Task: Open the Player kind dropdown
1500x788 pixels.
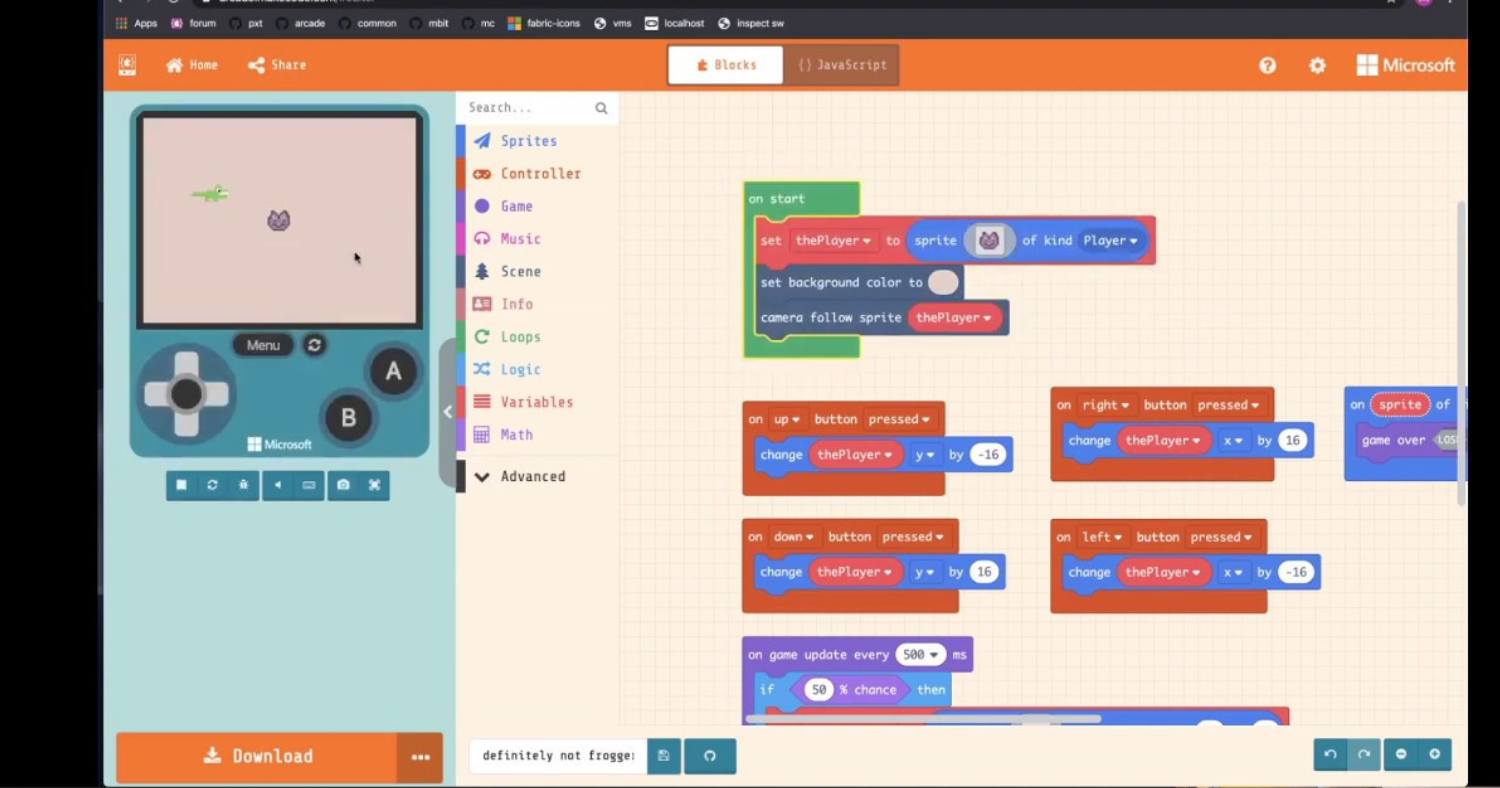Action: click(1110, 241)
